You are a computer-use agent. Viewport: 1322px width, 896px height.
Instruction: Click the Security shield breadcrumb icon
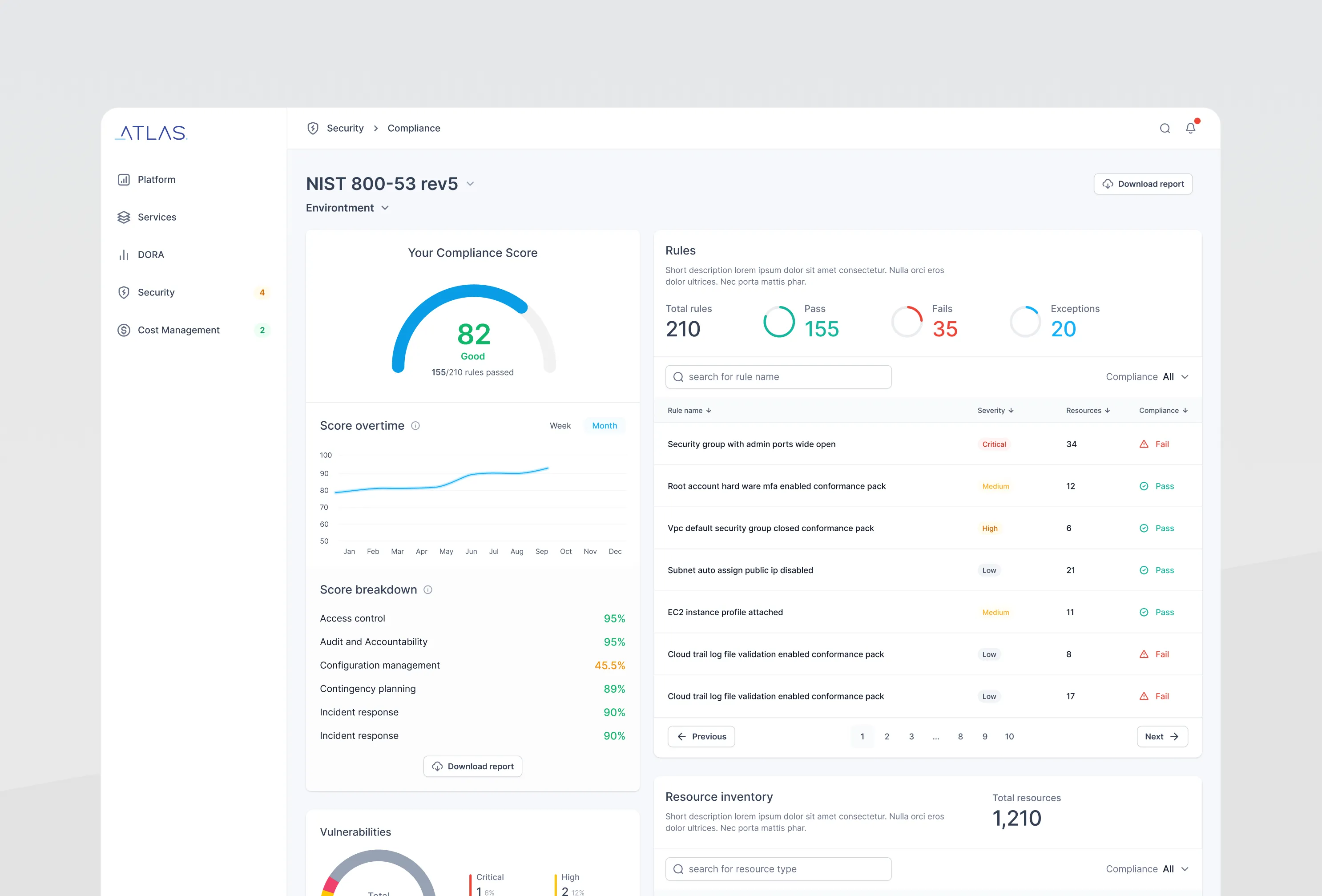pyautogui.click(x=313, y=129)
